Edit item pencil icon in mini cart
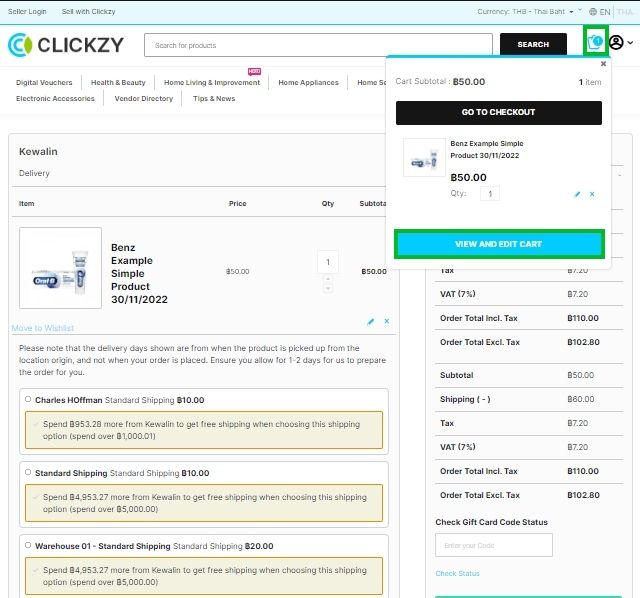The image size is (640, 598). coord(577,194)
